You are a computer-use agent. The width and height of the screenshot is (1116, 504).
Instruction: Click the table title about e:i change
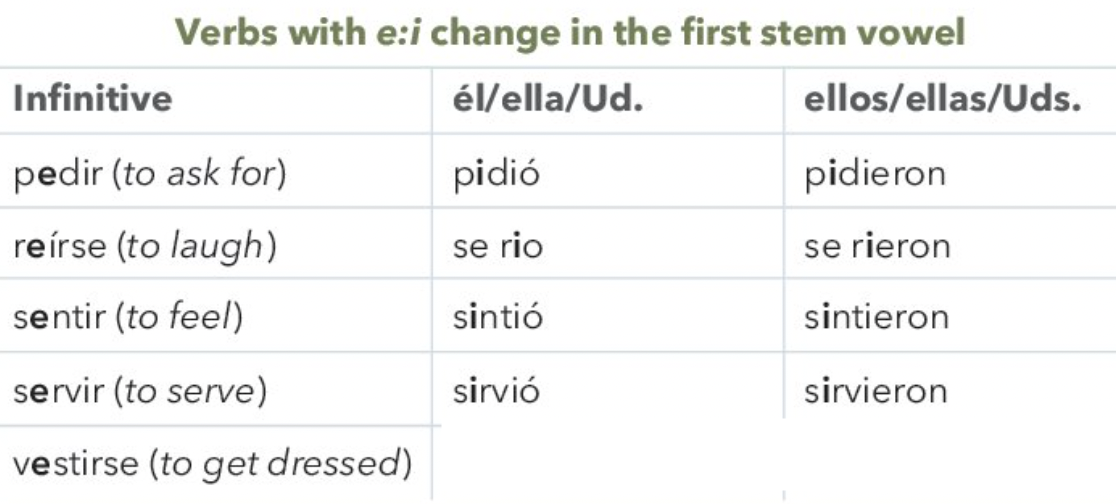(569, 32)
